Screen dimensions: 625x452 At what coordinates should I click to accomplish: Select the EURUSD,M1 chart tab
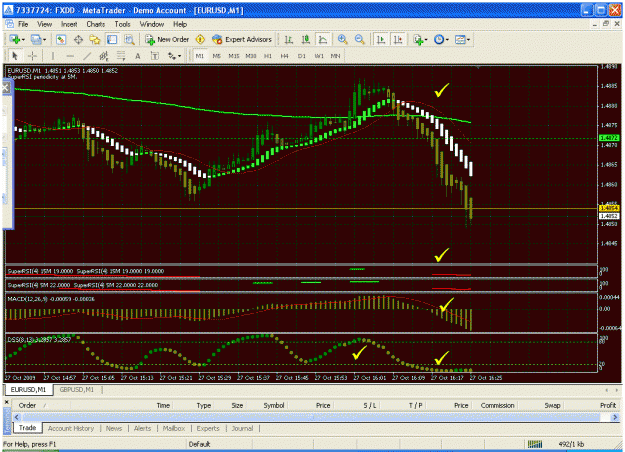pos(28,389)
